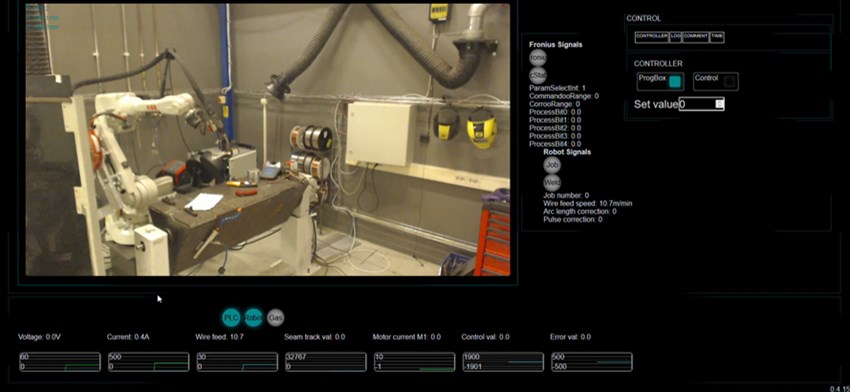Click the welding robot camera feed
Image resolution: width=850 pixels, height=392 pixels.
268,139
